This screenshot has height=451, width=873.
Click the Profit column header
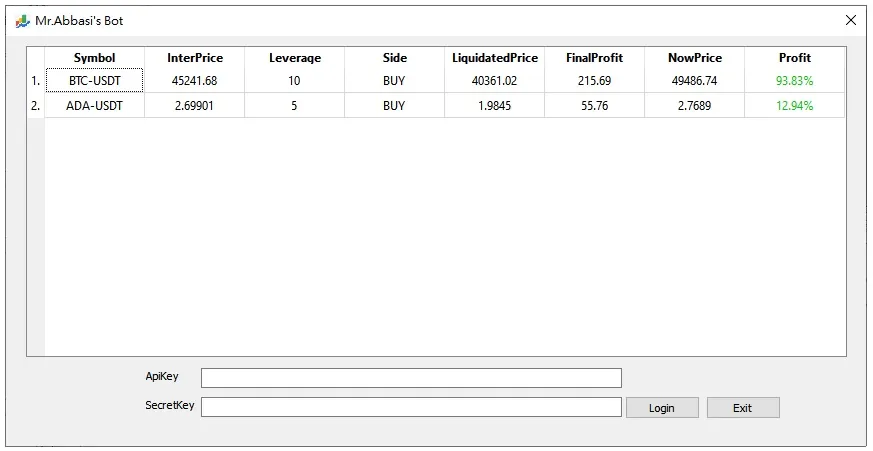(795, 58)
